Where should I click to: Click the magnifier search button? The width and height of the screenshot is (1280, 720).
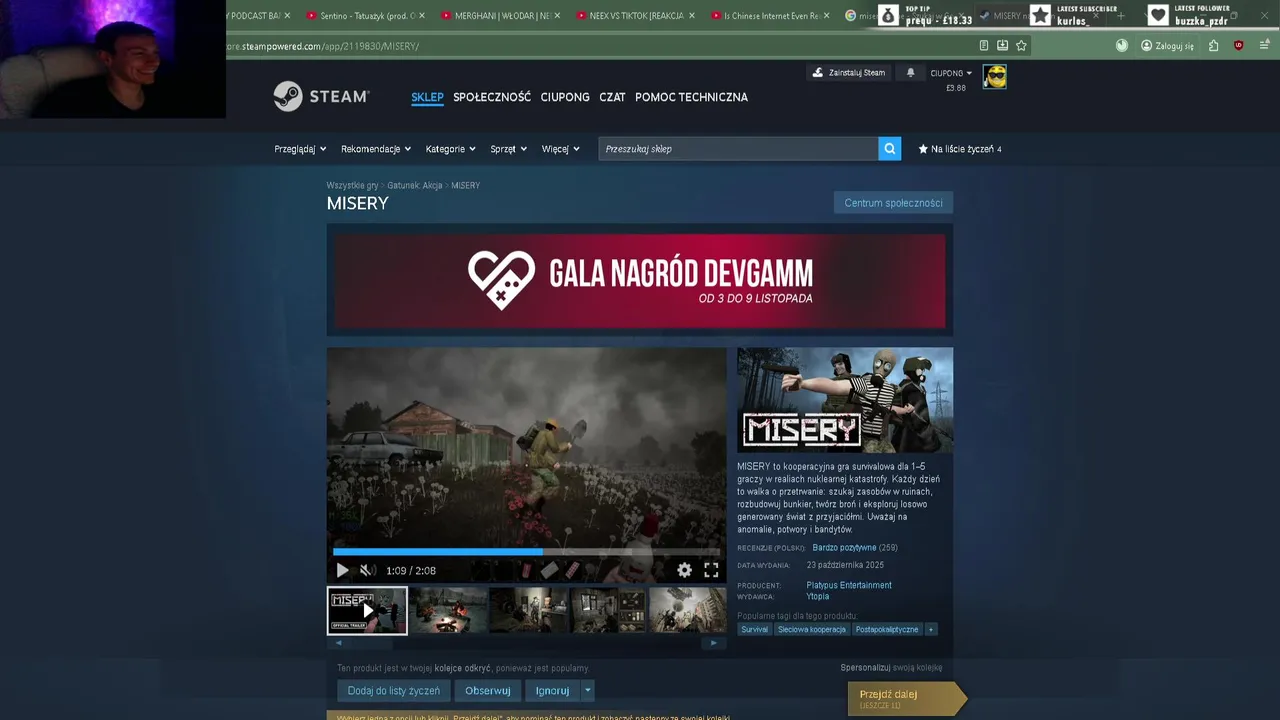tap(889, 149)
